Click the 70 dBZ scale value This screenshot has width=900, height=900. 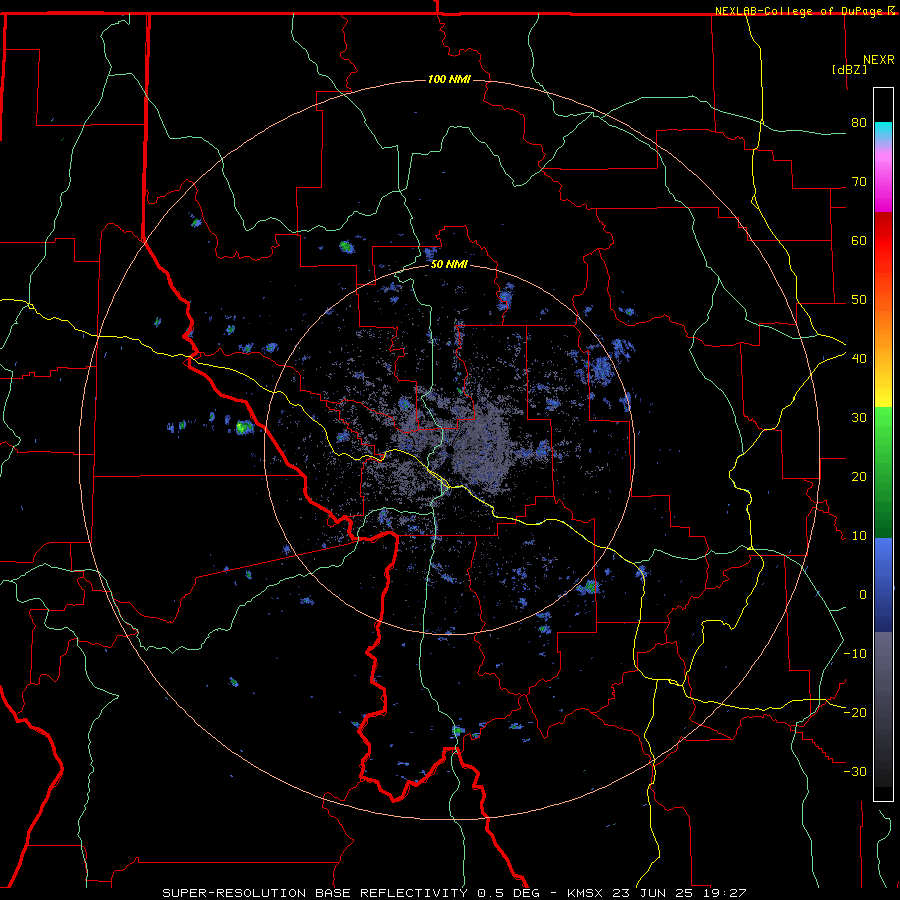[859, 182]
